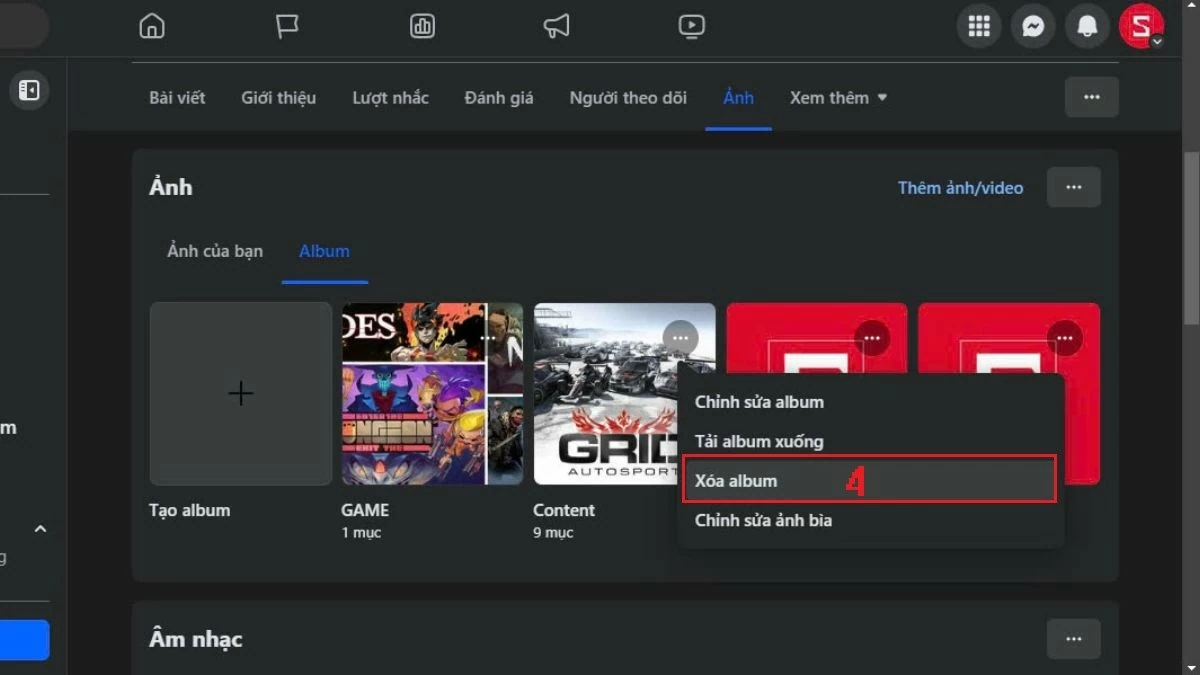Go to Facebook Home icon
The height and width of the screenshot is (675, 1200).
pyautogui.click(x=151, y=26)
